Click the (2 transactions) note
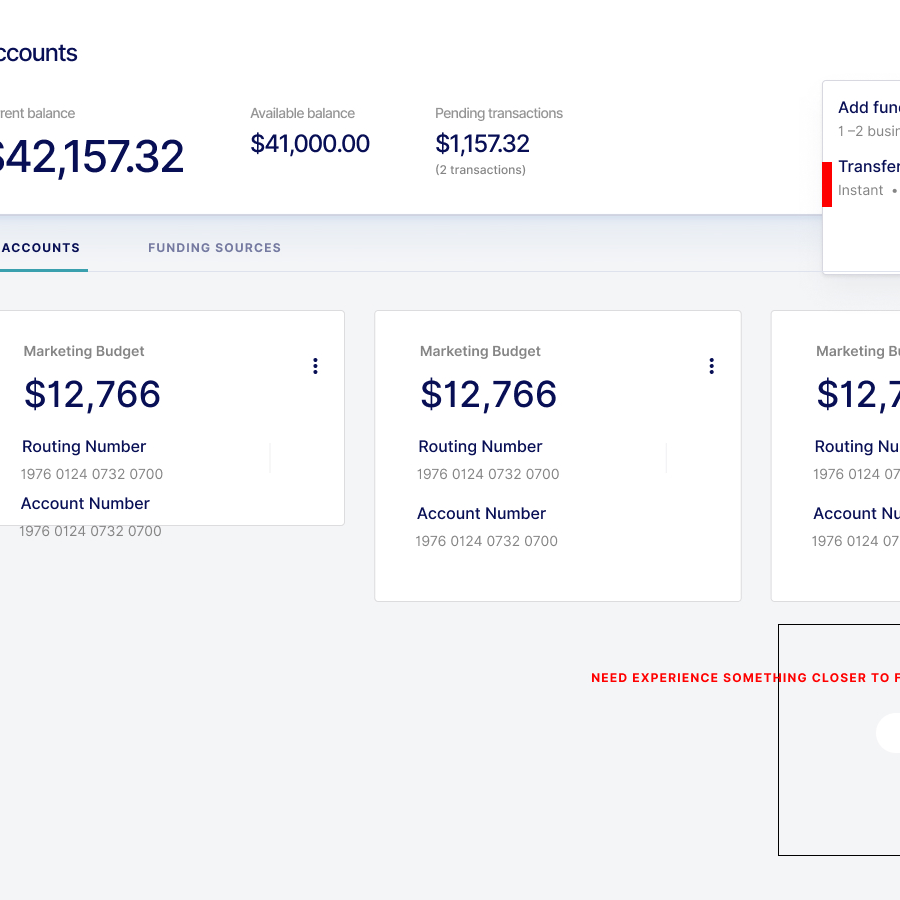The width and height of the screenshot is (900, 900). pyautogui.click(x=480, y=170)
